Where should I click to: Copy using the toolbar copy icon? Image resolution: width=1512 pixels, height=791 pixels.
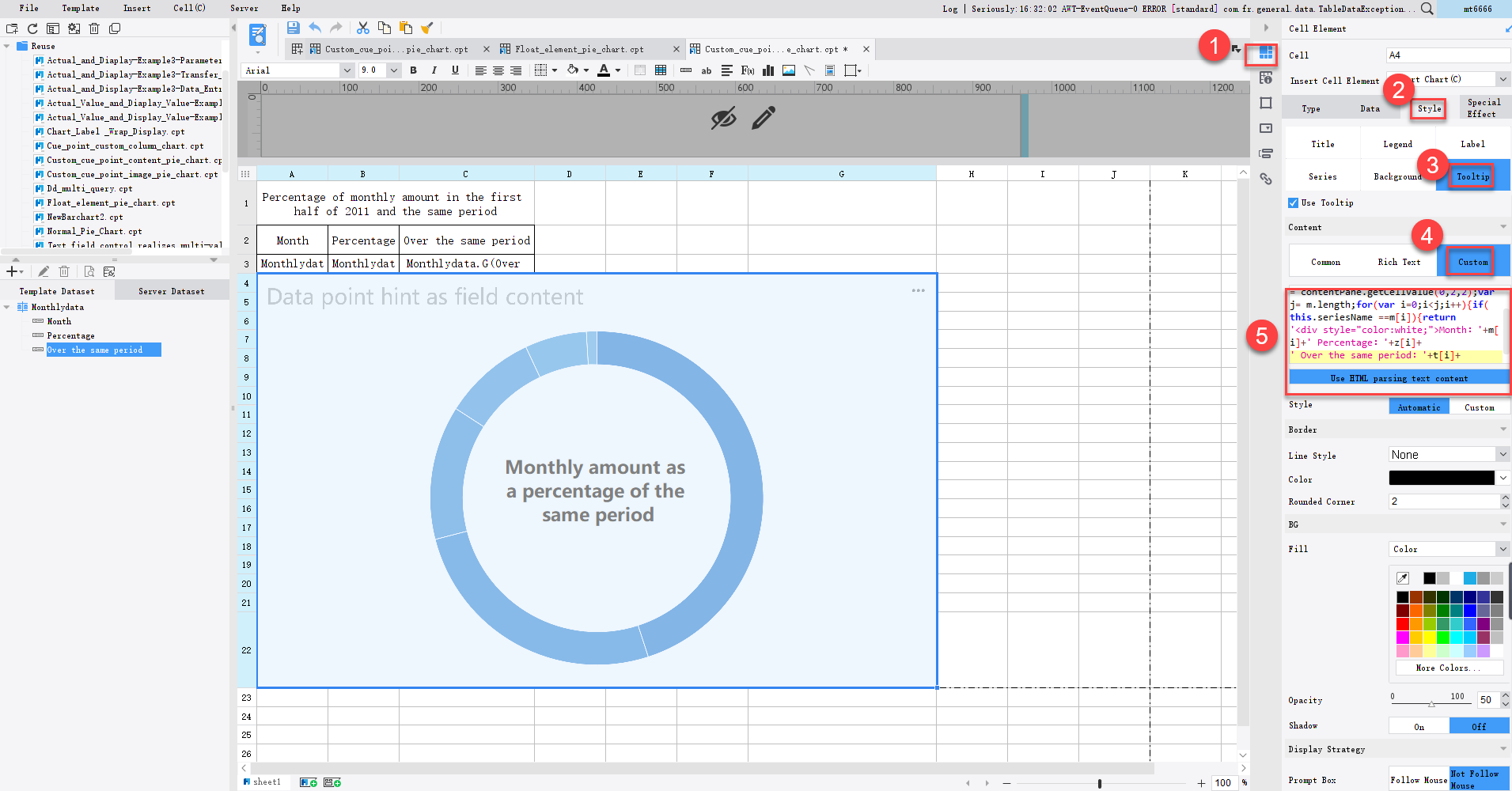385,28
